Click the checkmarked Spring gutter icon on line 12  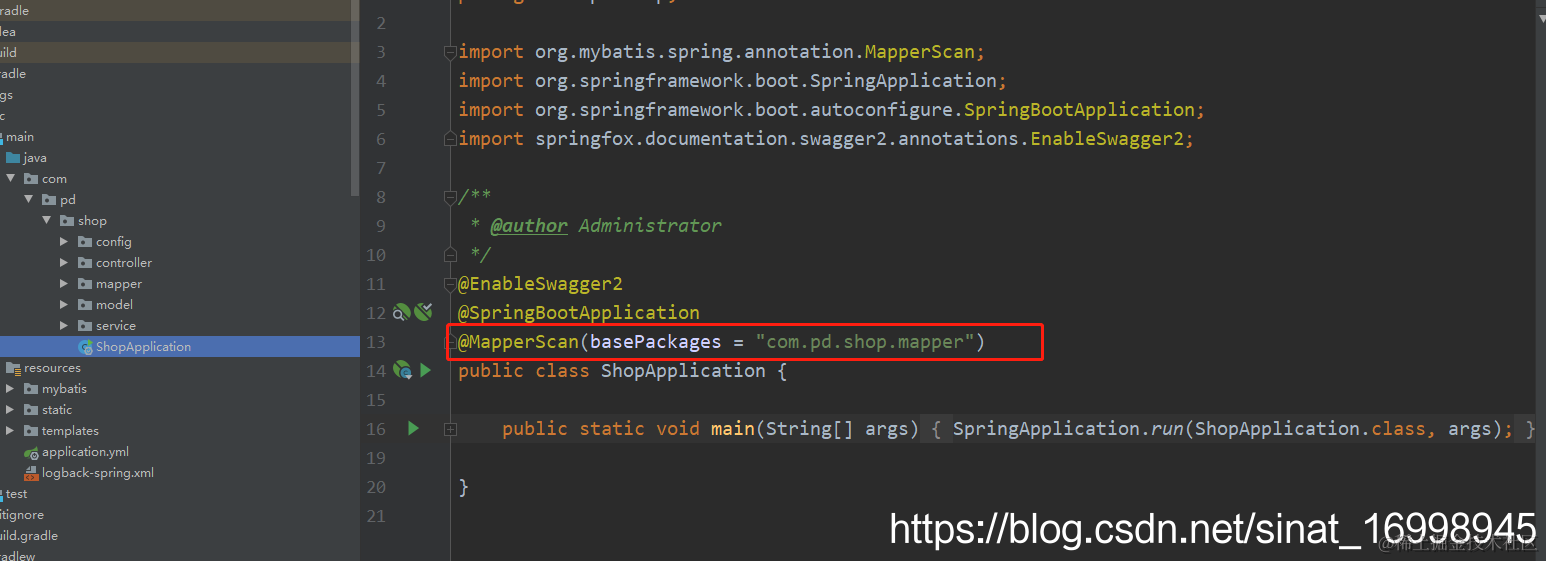tap(423, 312)
